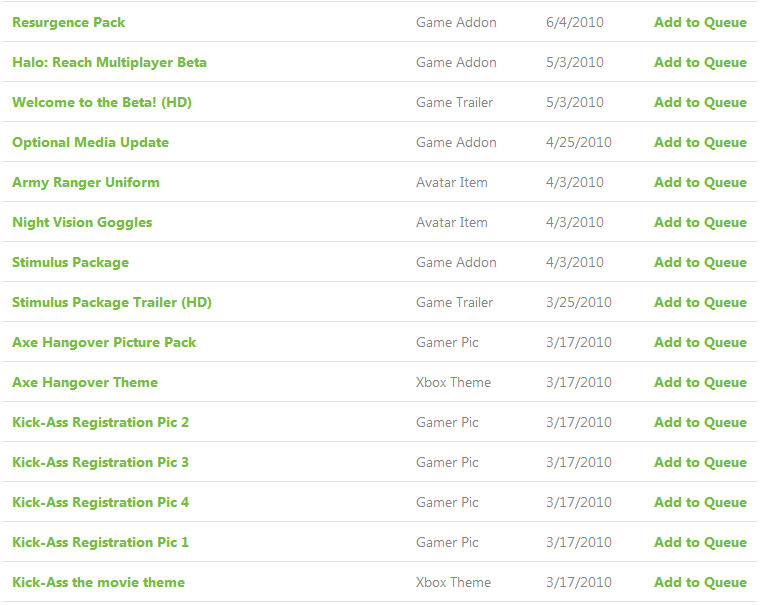Add Army Ranger Uniform to queue
This screenshot has height=605, width=769.
[x=700, y=182]
